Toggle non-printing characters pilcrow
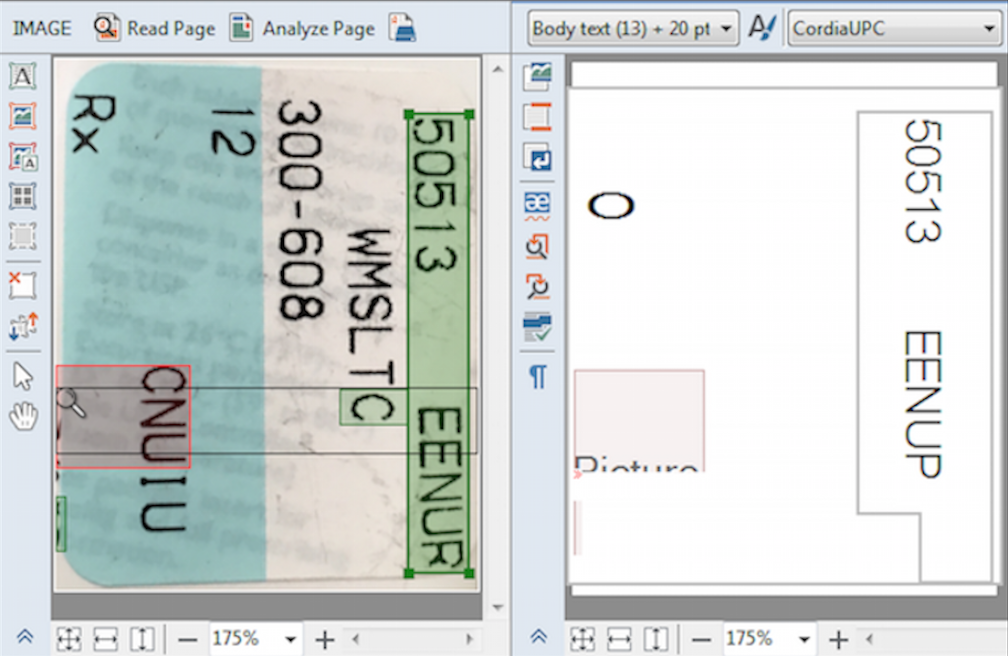1008x656 pixels. pos(538,376)
